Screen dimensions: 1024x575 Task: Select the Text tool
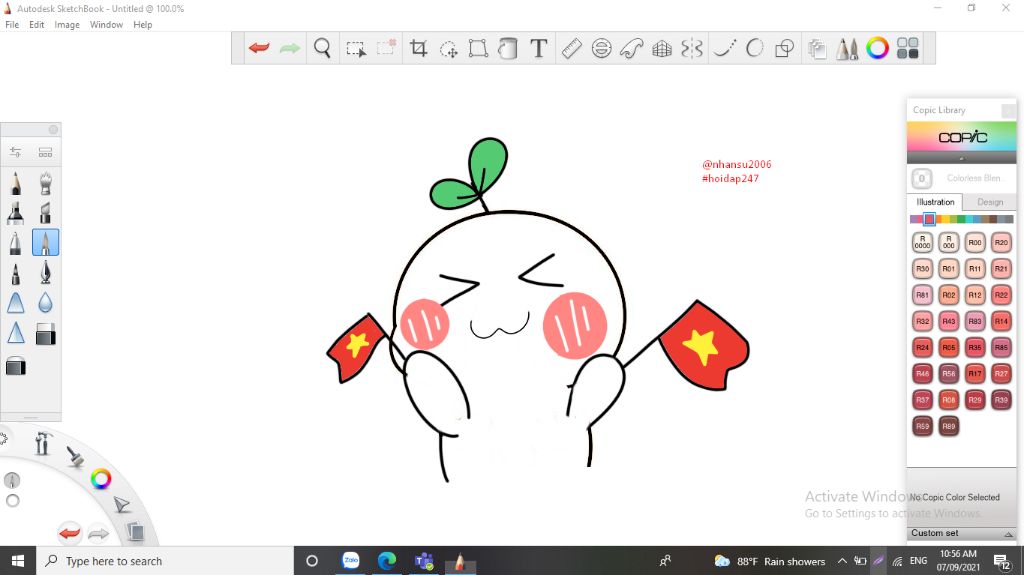pyautogui.click(x=539, y=48)
